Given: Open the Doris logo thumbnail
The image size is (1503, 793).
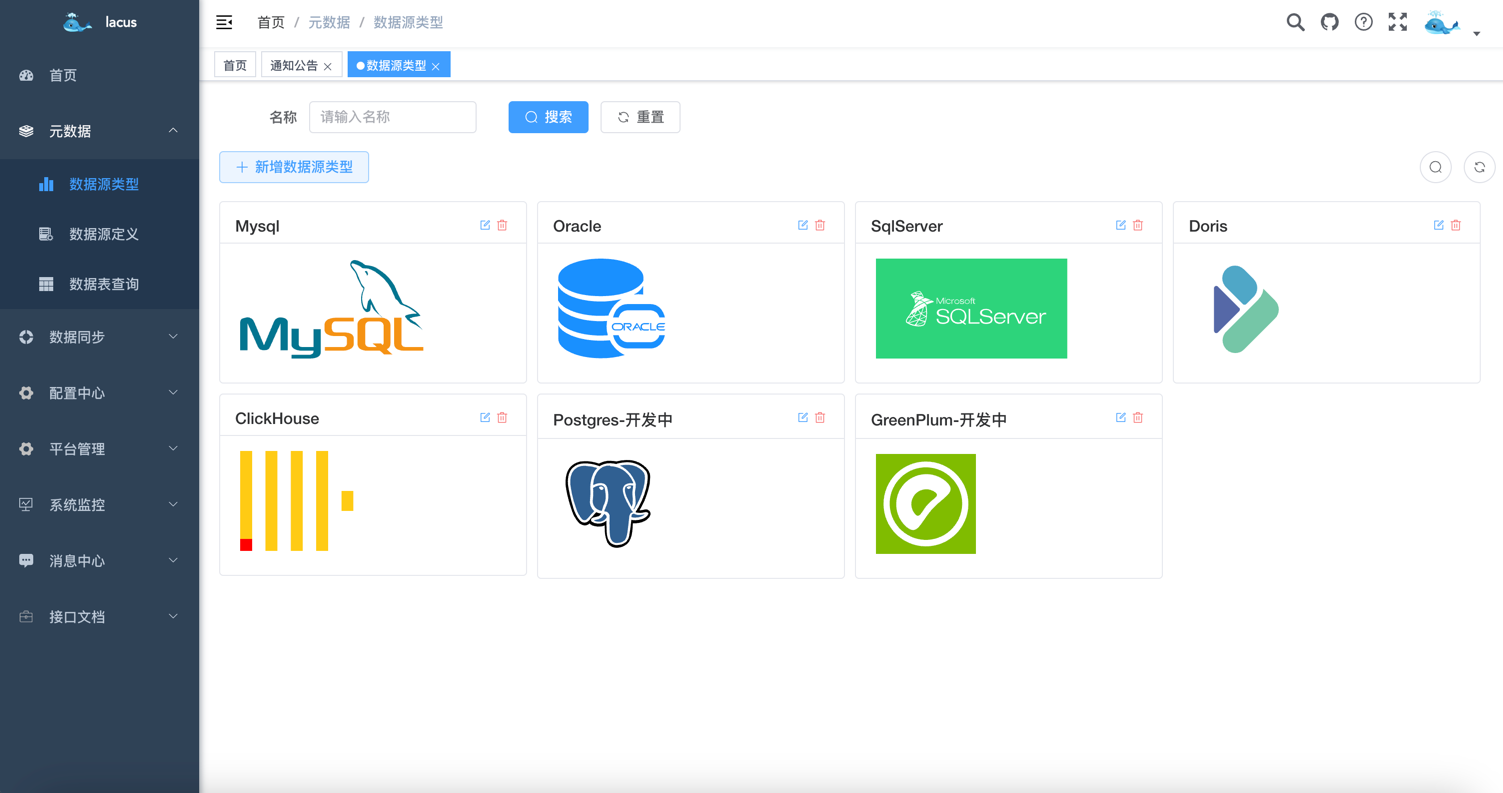Looking at the screenshot, I should click(x=1244, y=309).
